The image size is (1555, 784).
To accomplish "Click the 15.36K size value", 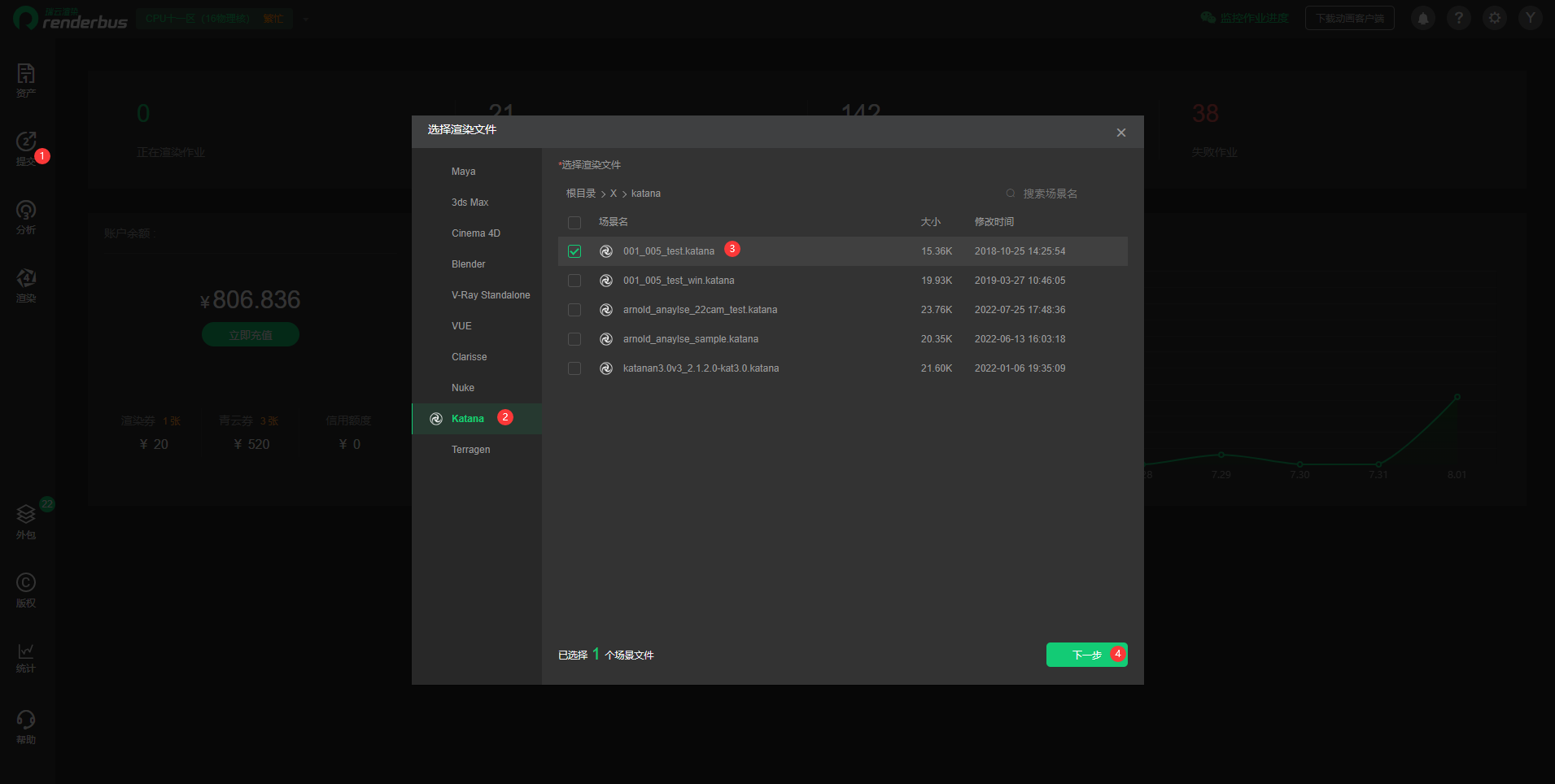I will [937, 251].
